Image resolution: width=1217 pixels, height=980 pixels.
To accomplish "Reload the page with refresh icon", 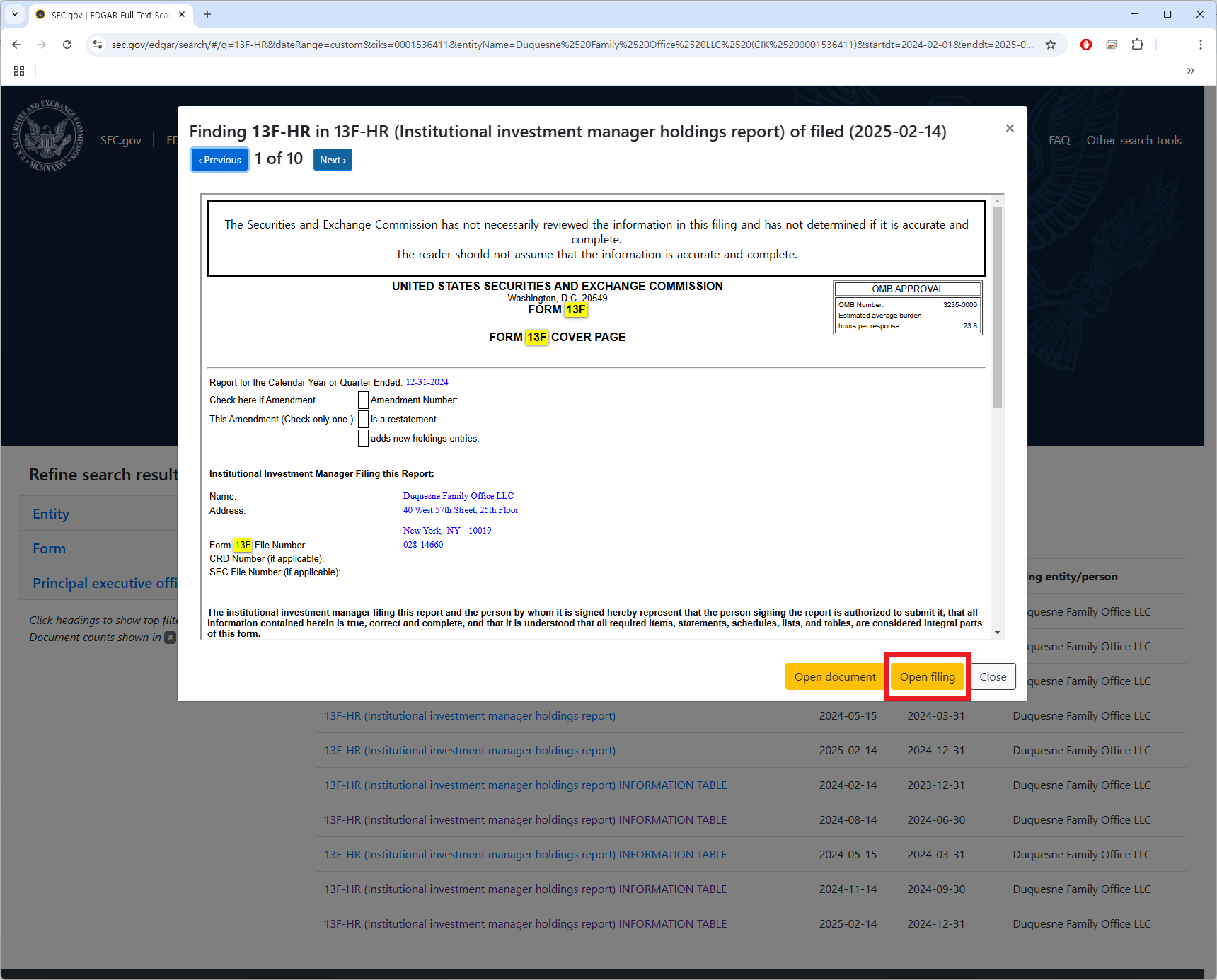I will coord(67,45).
